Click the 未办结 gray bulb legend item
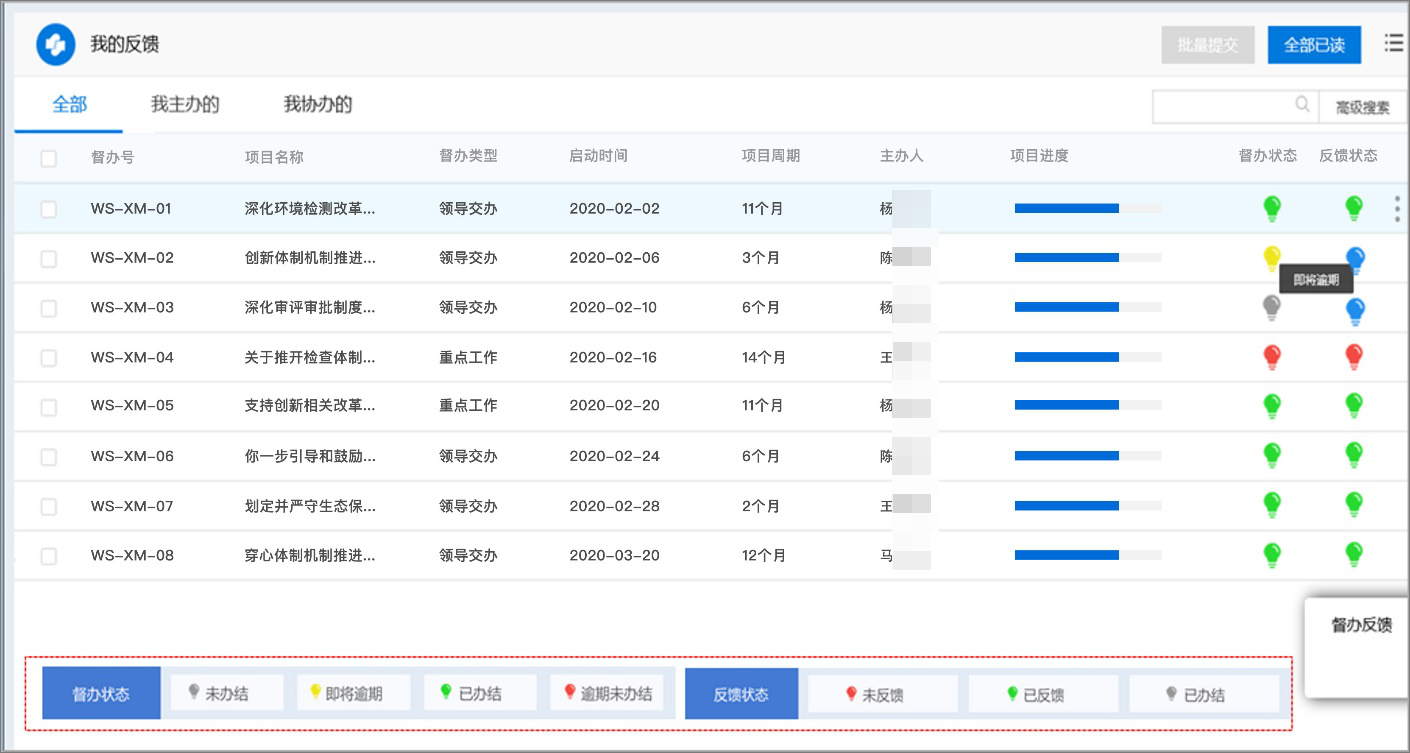Viewport: 1410px width, 753px height. click(226, 693)
